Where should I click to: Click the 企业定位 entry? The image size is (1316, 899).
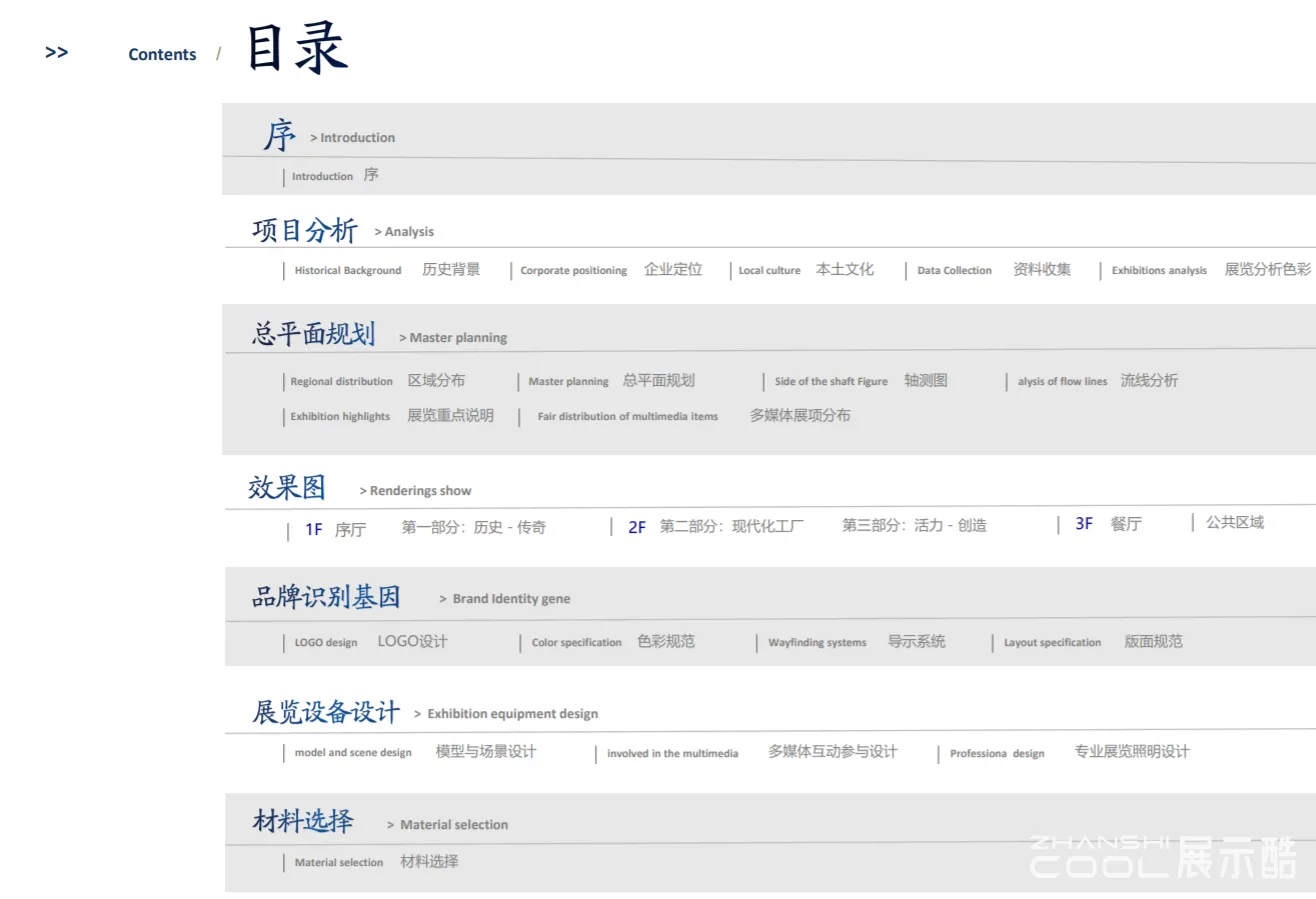tap(673, 269)
